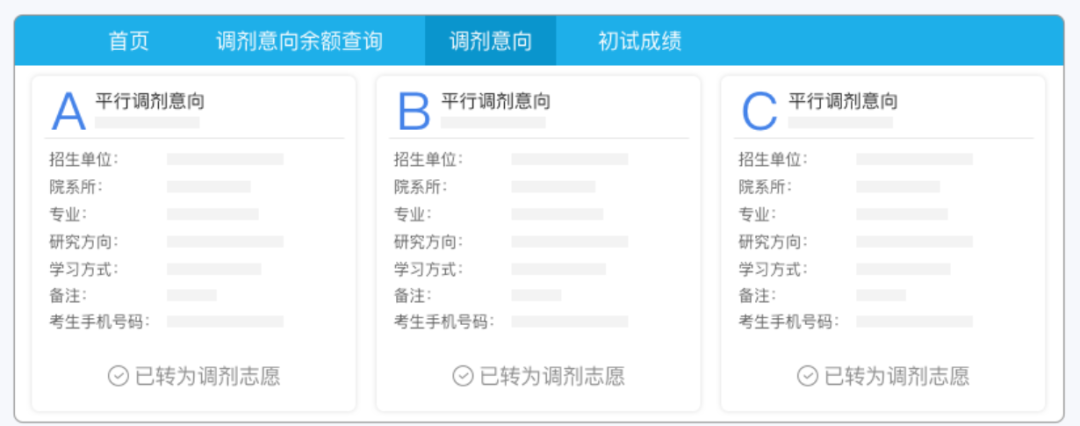Click the 平行调剂意向 title in card A
This screenshot has height=426, width=1080.
coord(150,101)
